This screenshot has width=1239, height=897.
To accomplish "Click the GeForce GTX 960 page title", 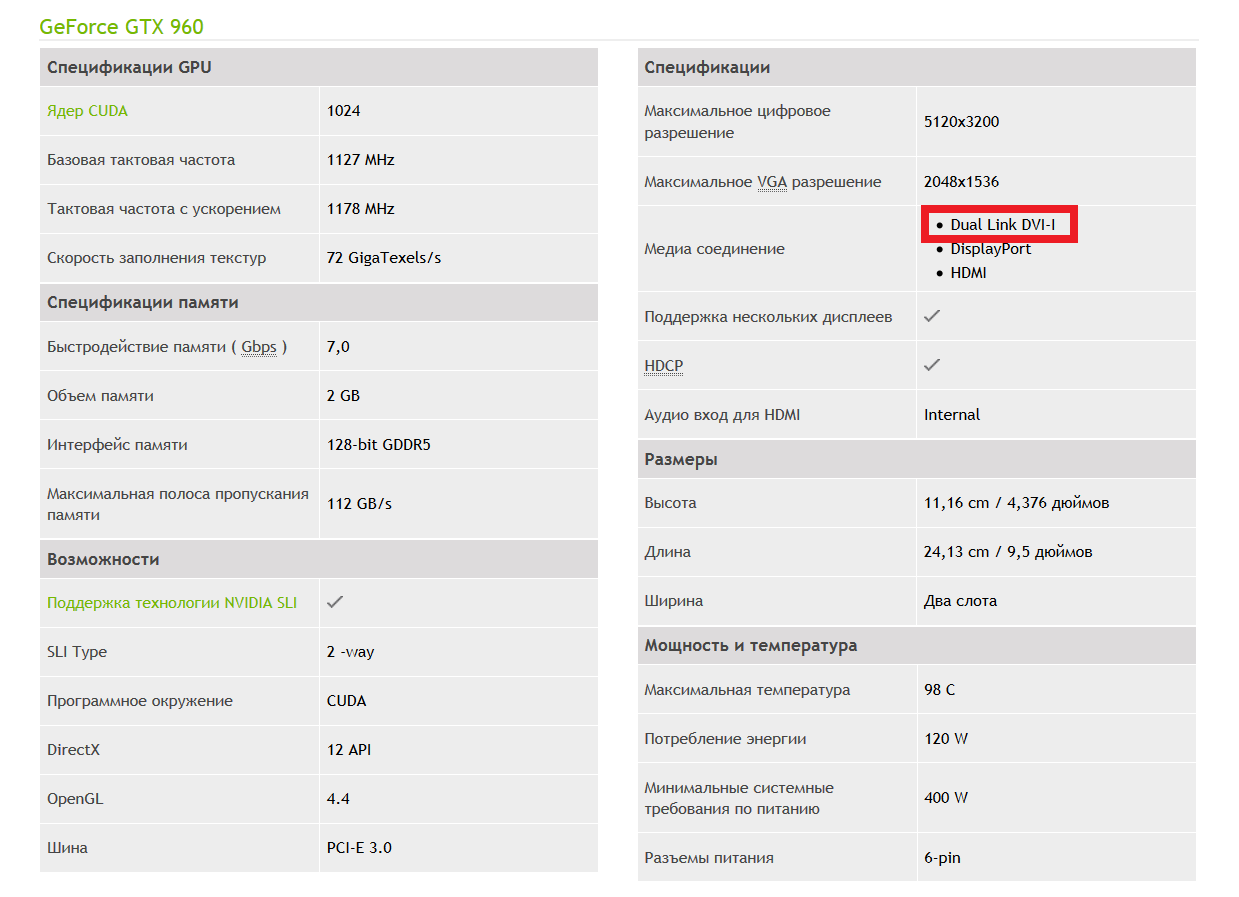I will point(121,26).
